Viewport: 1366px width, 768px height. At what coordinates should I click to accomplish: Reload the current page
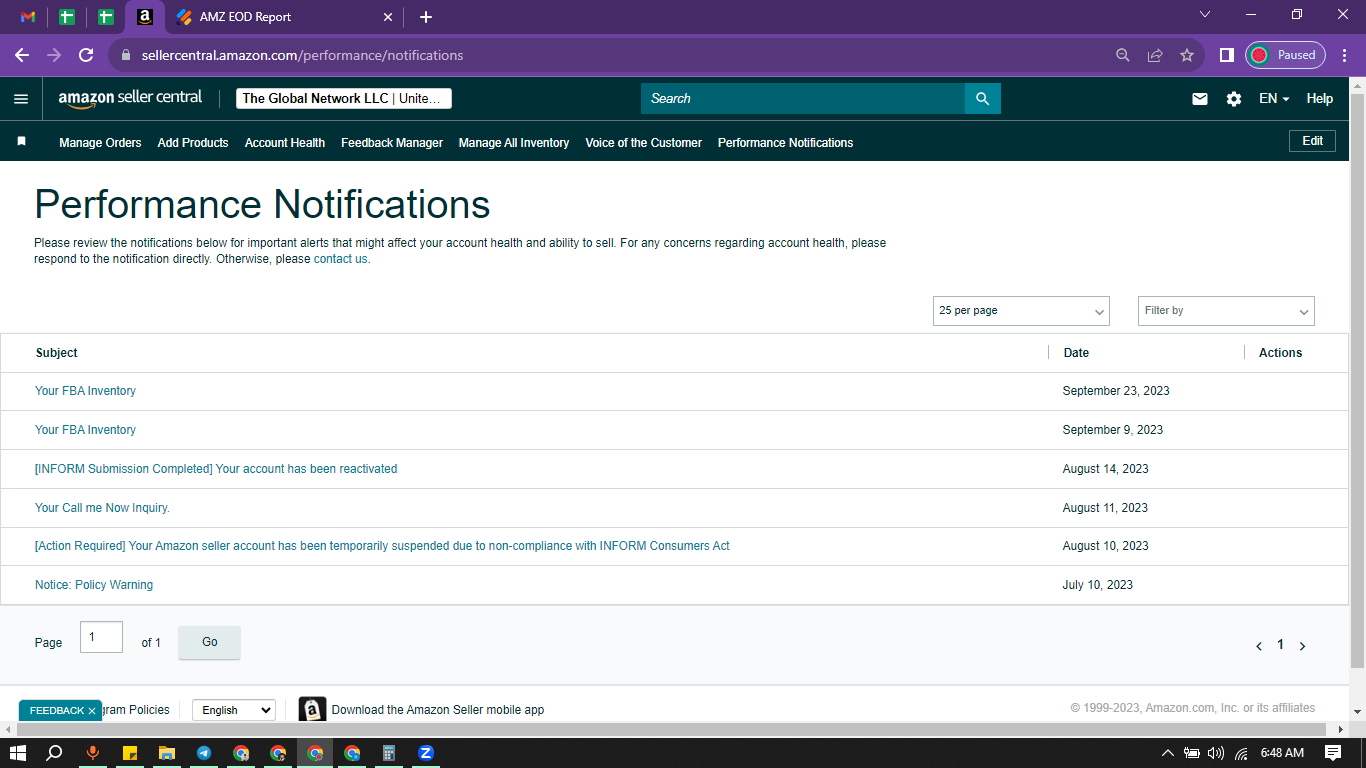click(x=86, y=55)
